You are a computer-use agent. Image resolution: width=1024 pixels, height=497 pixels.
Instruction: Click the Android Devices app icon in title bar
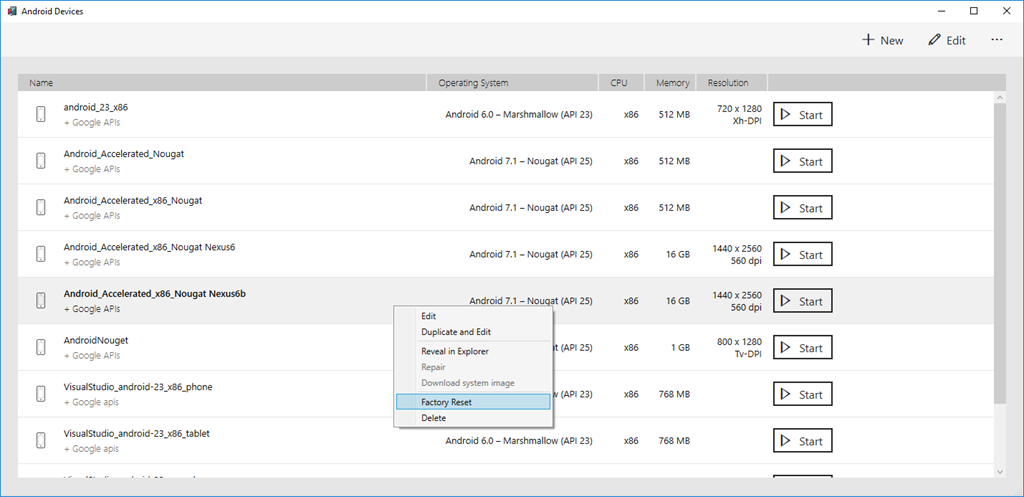tap(12, 11)
